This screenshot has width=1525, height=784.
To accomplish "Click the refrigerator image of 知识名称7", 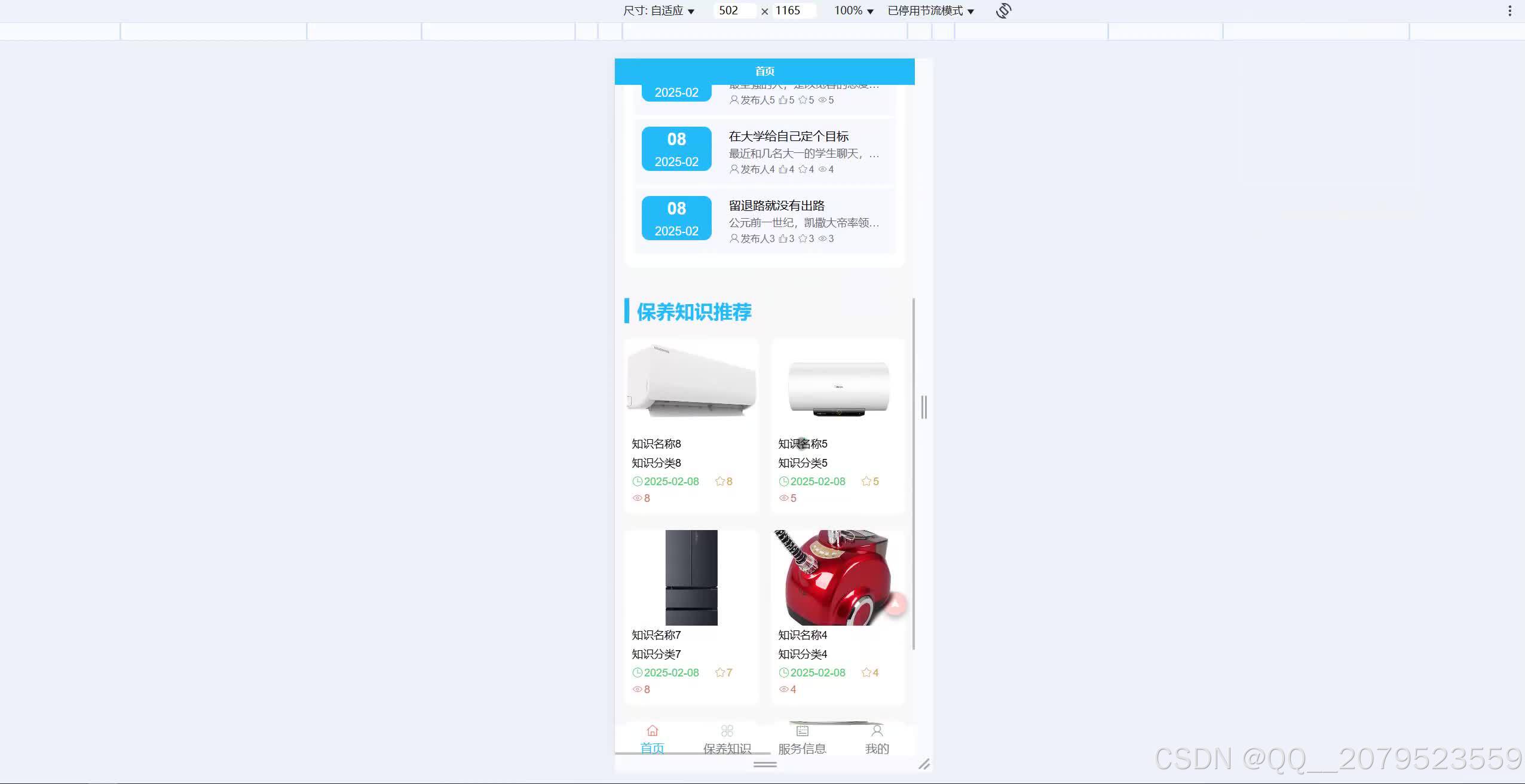I will point(691,577).
